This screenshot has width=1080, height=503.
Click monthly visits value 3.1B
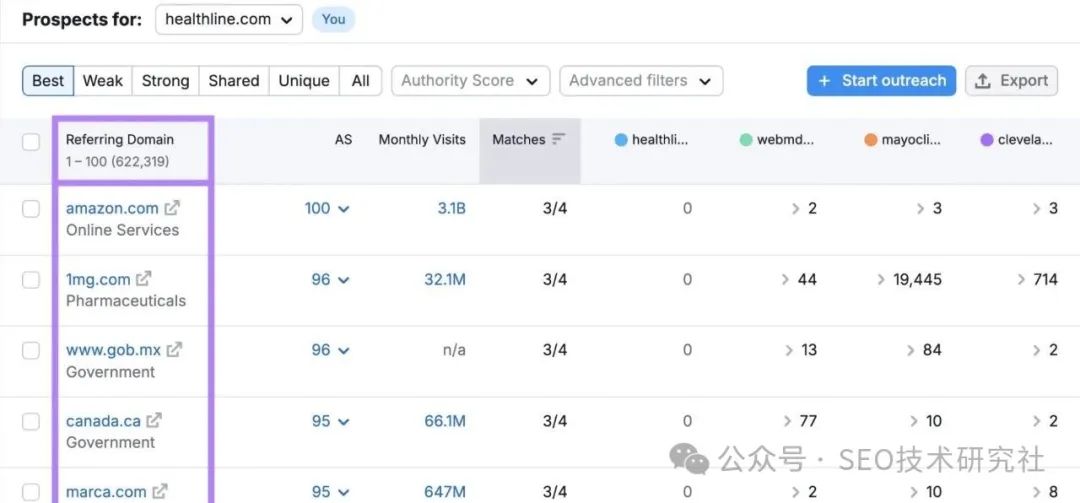point(451,208)
